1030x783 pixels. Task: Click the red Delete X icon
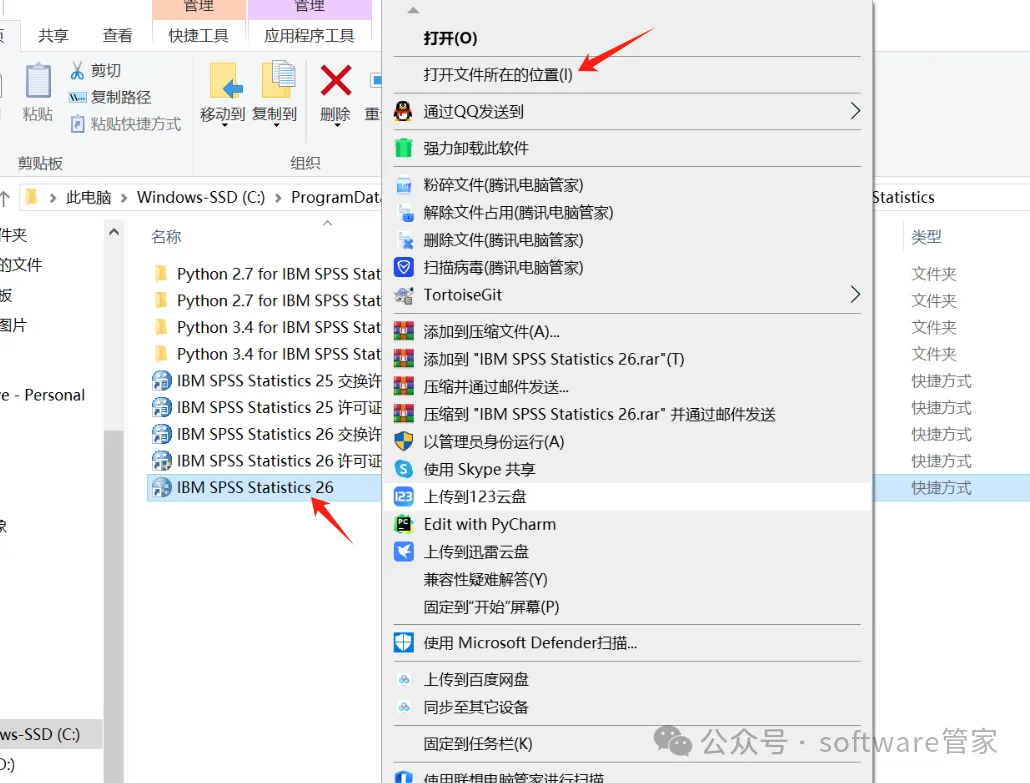(336, 81)
